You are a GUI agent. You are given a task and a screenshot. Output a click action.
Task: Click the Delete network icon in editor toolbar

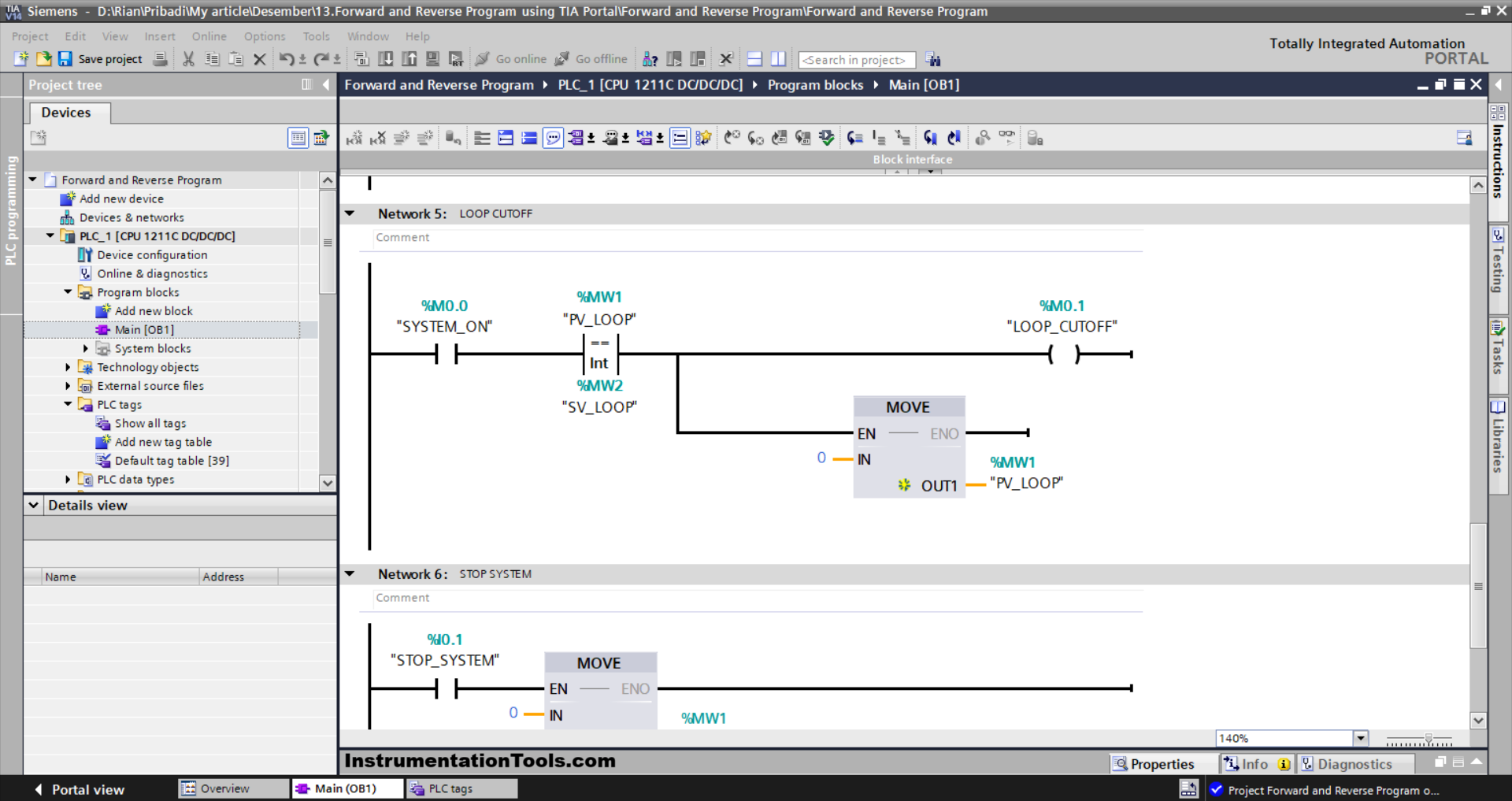[378, 138]
